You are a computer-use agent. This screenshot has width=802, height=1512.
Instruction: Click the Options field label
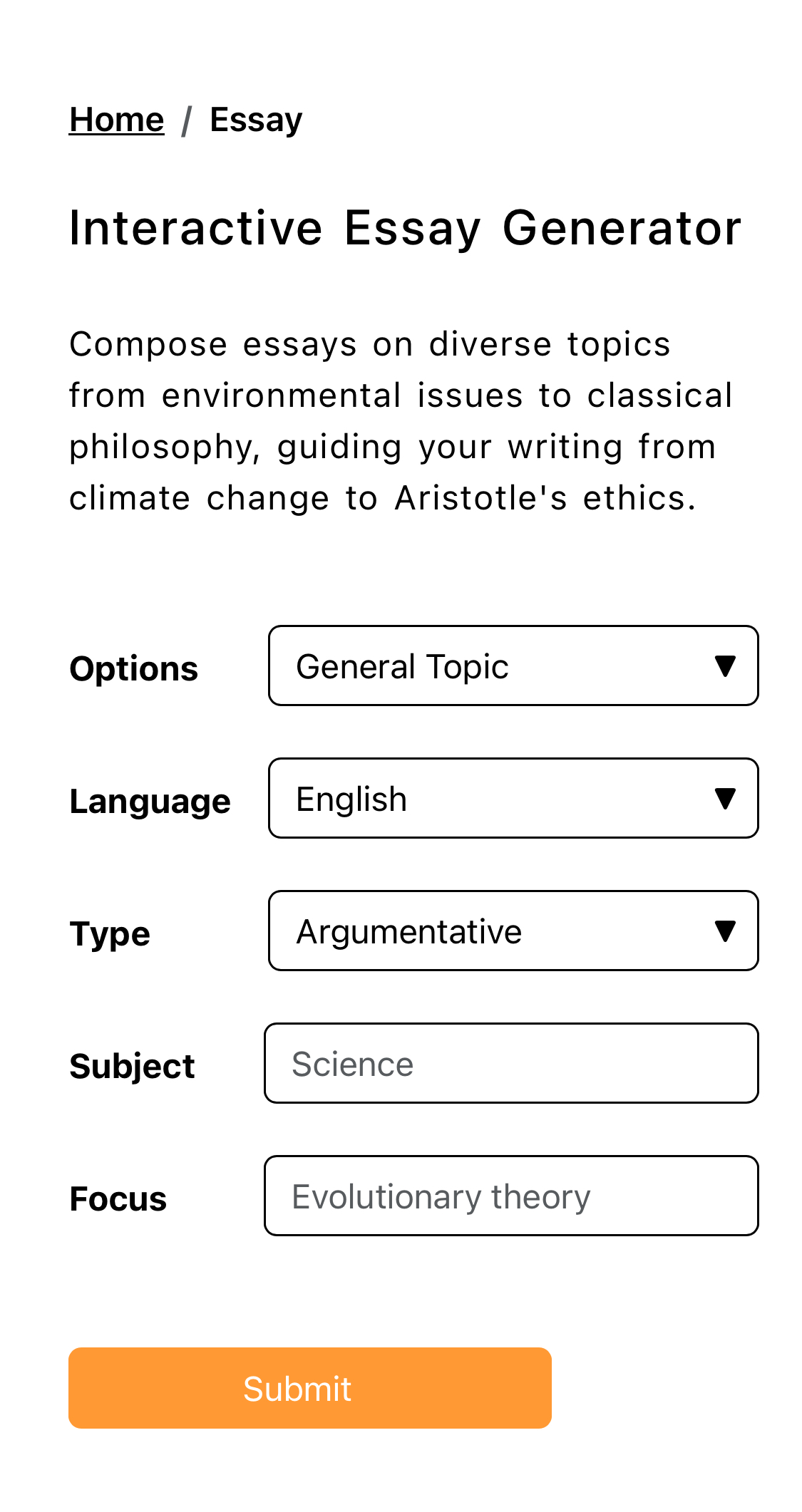[133, 669]
